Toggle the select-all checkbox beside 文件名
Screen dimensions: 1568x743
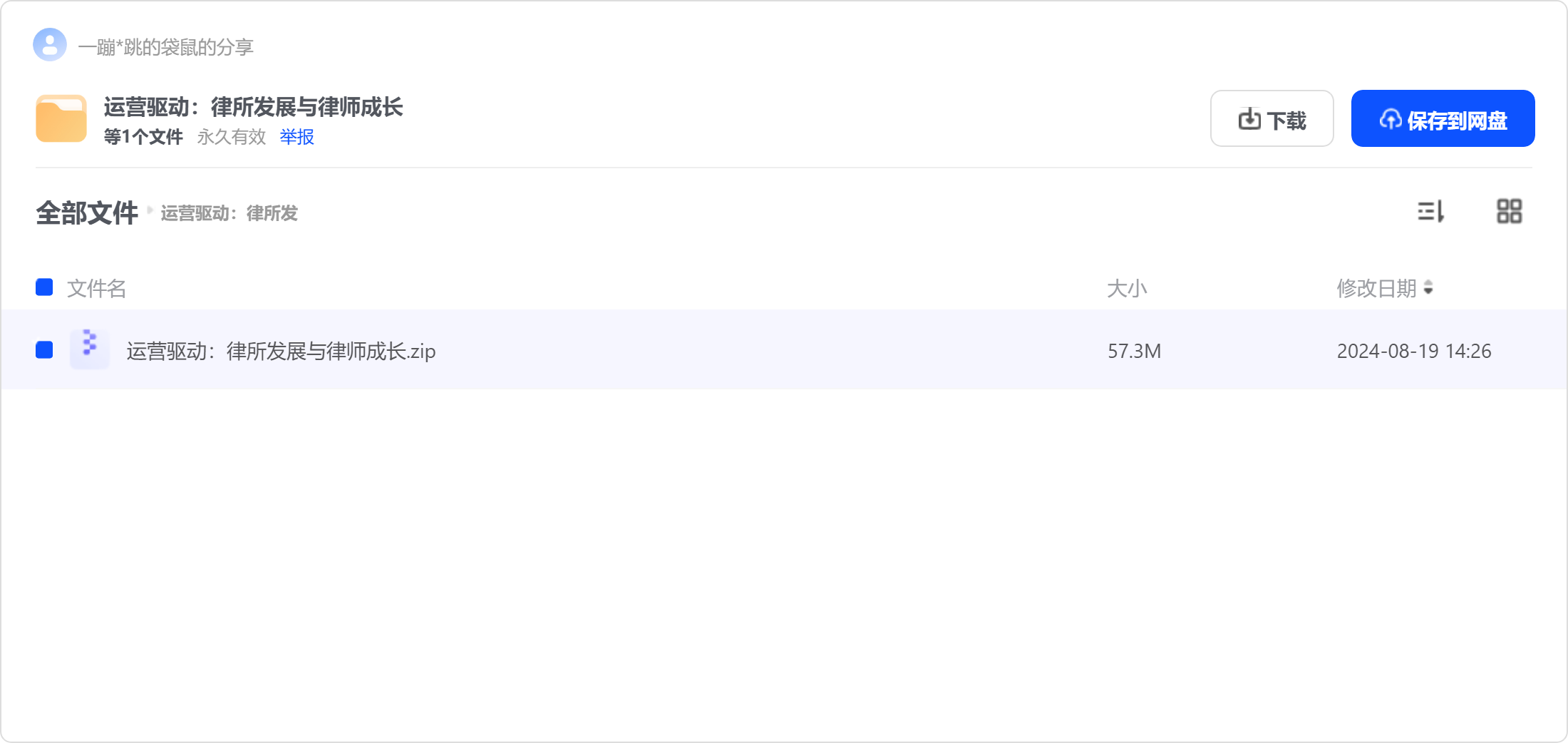(44, 287)
